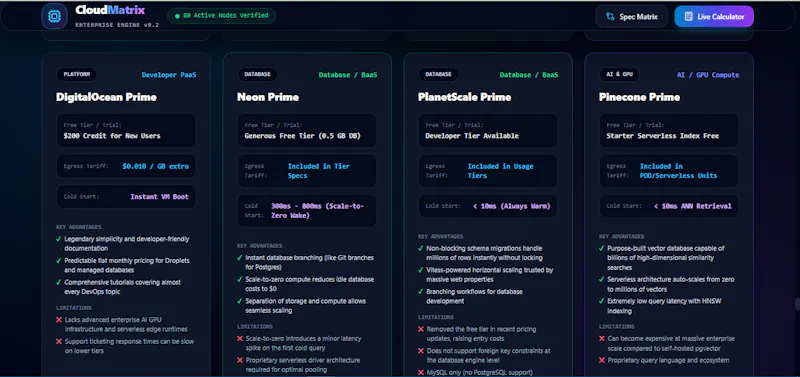
Task: Open the Neon Prime card title
Action: point(268,97)
